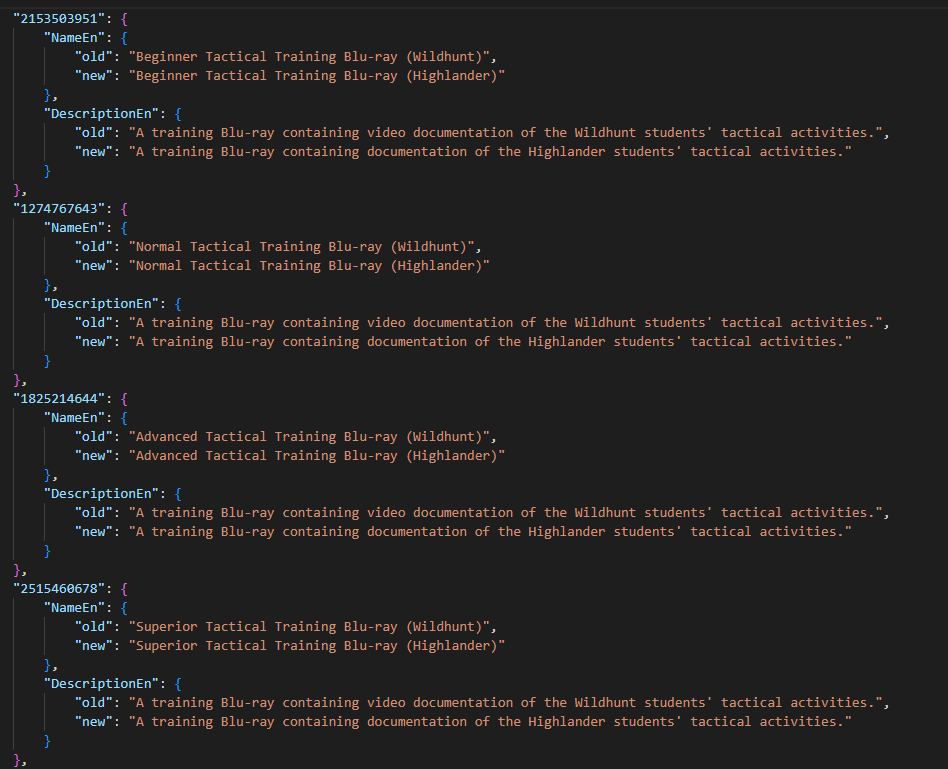Click new Highlander description under 1274767643
This screenshot has width=948, height=769.
click(490, 342)
